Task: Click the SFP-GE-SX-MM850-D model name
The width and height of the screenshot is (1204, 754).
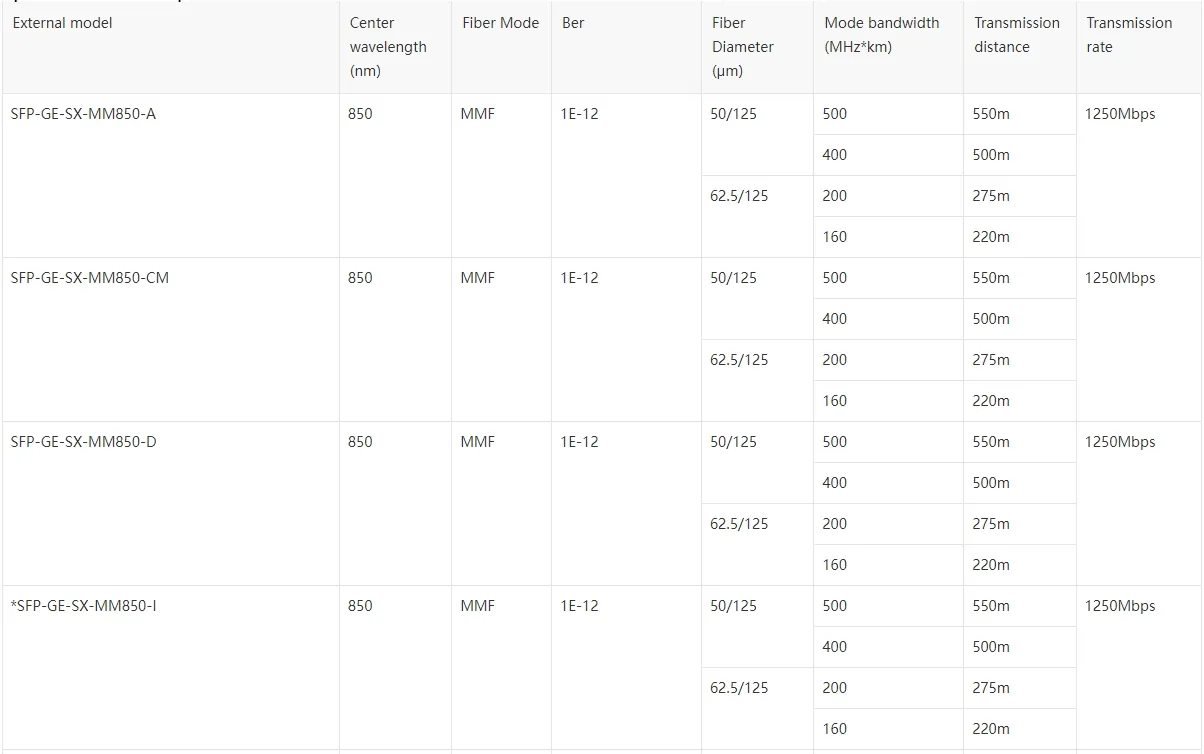Action: (83, 442)
